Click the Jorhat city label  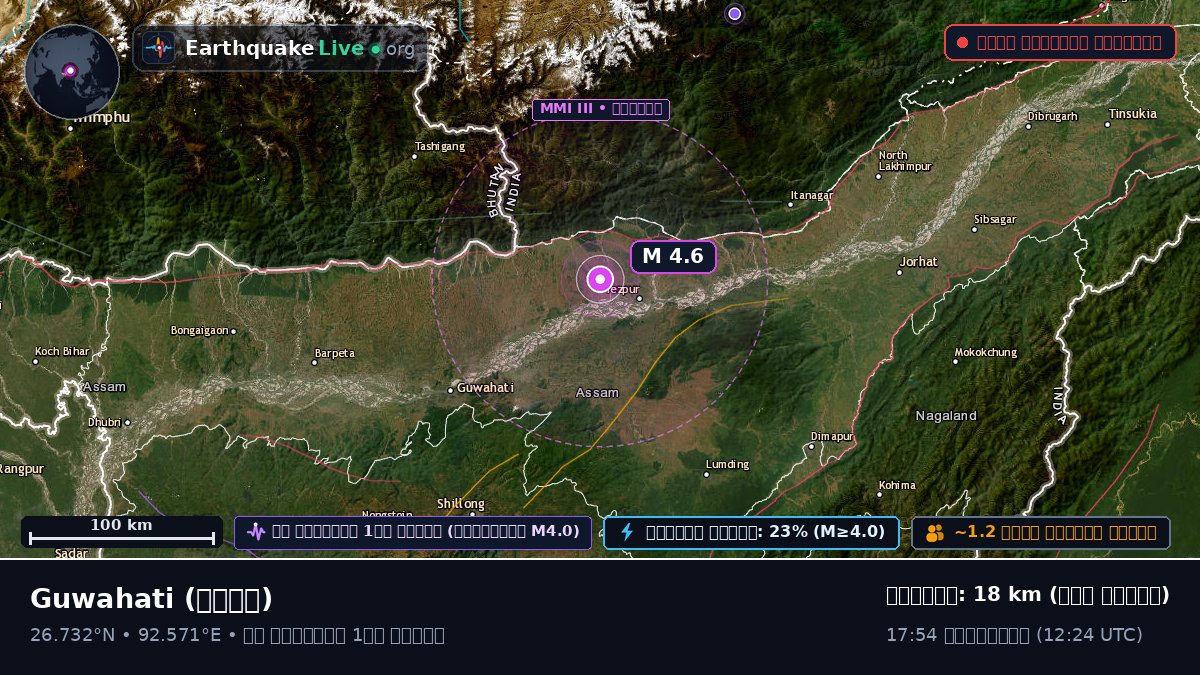point(919,262)
